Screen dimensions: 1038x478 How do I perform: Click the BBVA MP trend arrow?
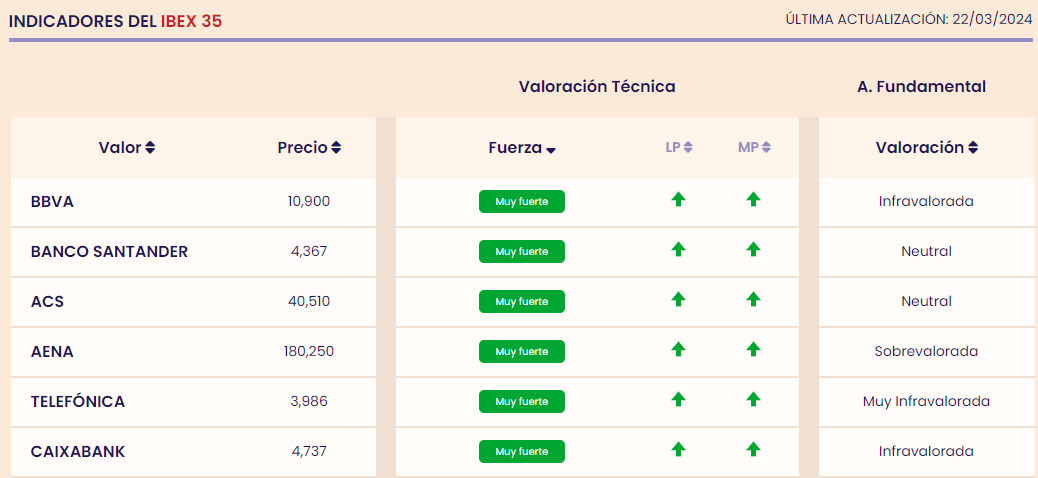(753, 200)
